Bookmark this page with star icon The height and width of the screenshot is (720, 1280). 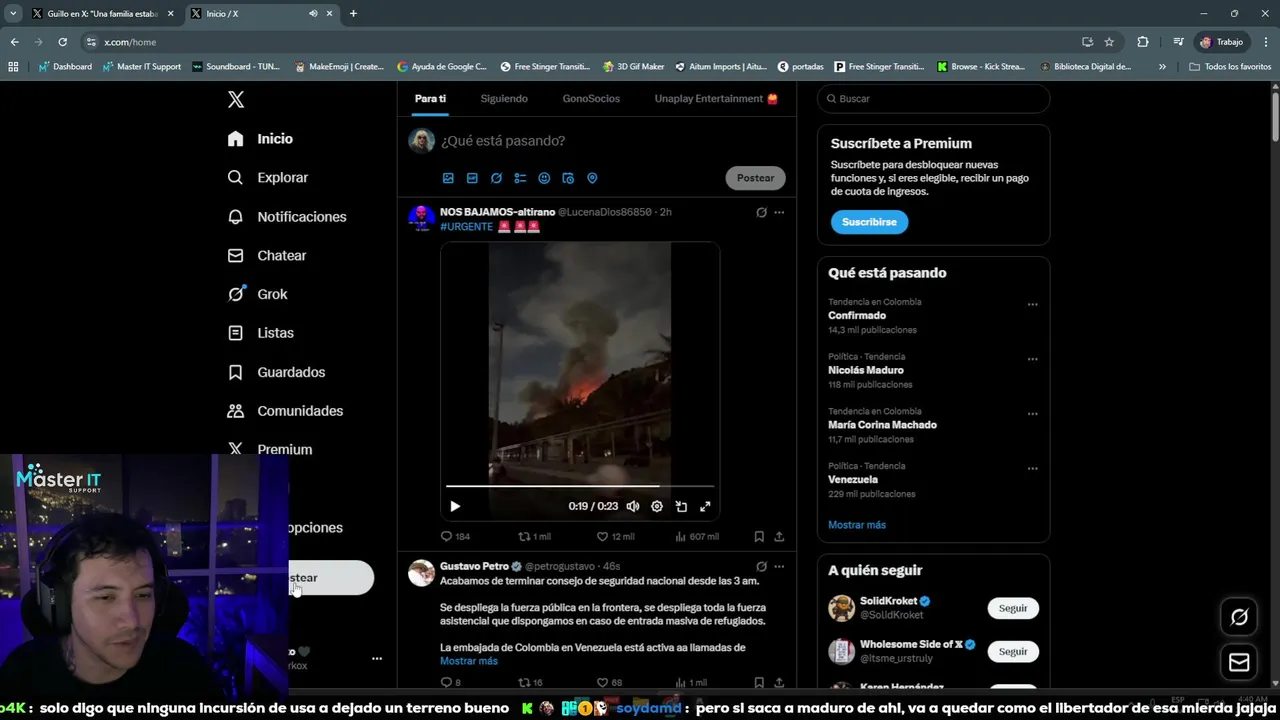(1109, 42)
